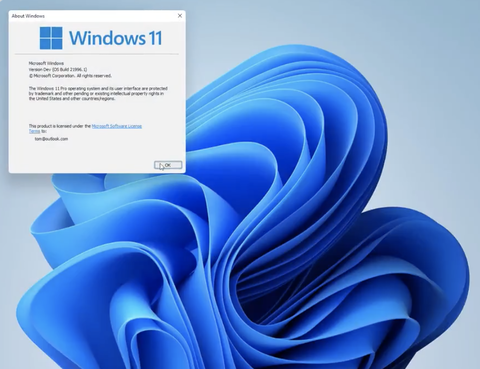Click the Microsoft Corporation copyright line
Image resolution: width=480 pixels, height=369 pixels.
[x=70, y=76]
